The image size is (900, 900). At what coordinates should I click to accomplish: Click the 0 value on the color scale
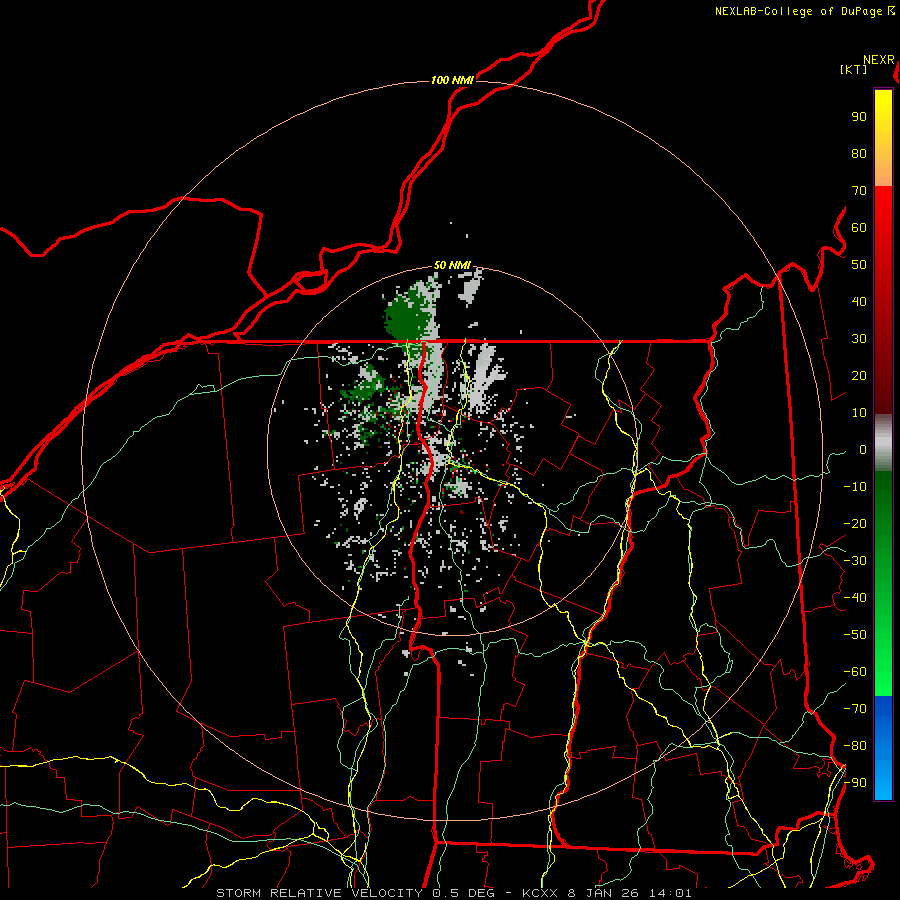click(863, 450)
